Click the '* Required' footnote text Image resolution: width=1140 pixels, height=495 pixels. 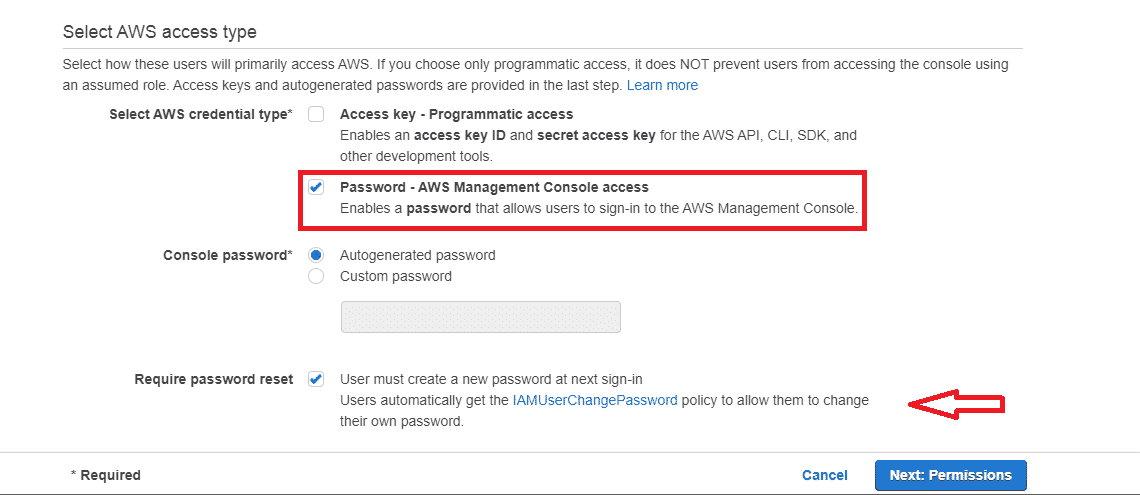(105, 475)
